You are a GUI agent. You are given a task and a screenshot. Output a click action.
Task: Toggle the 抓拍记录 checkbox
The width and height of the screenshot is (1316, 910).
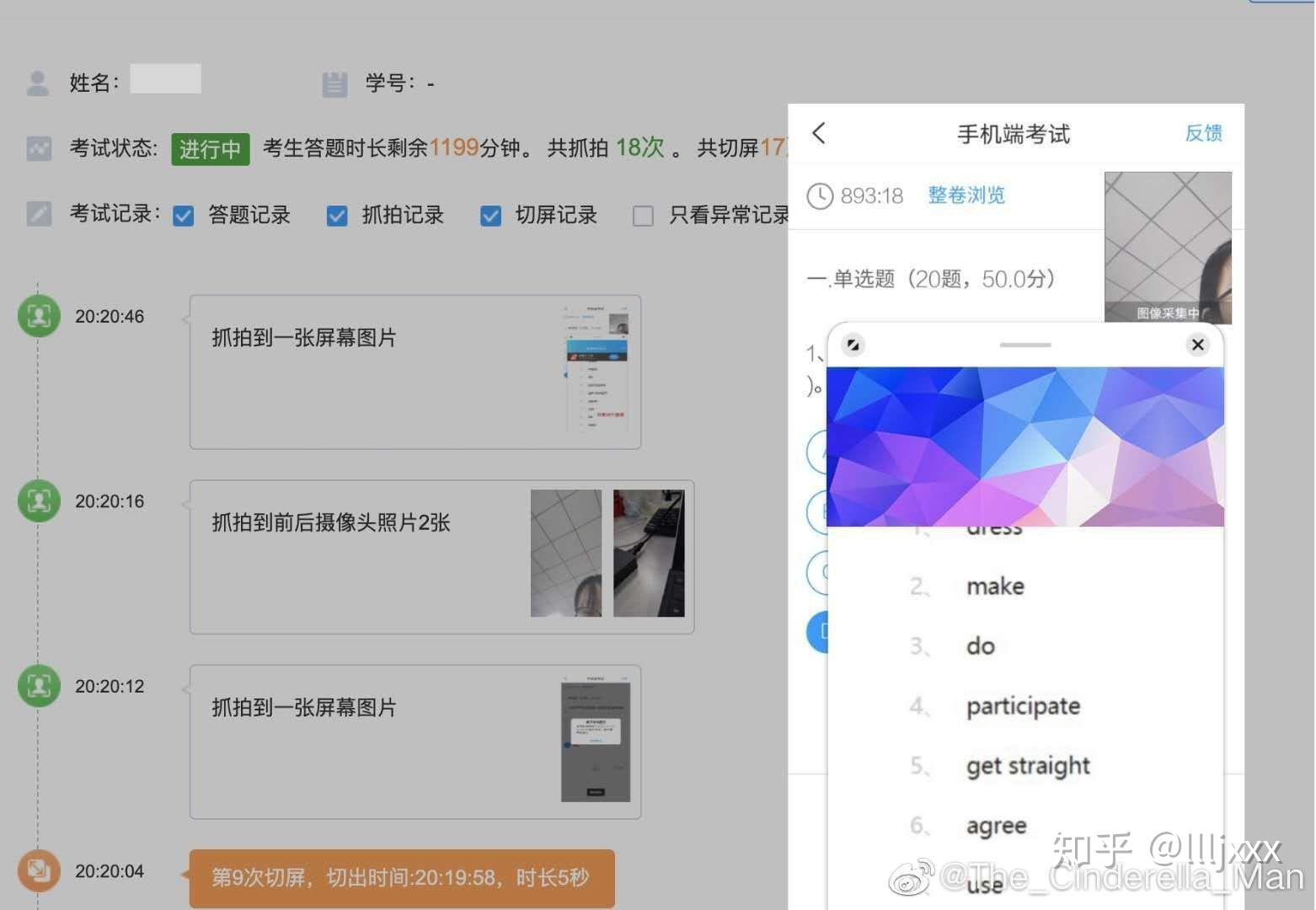(x=337, y=217)
